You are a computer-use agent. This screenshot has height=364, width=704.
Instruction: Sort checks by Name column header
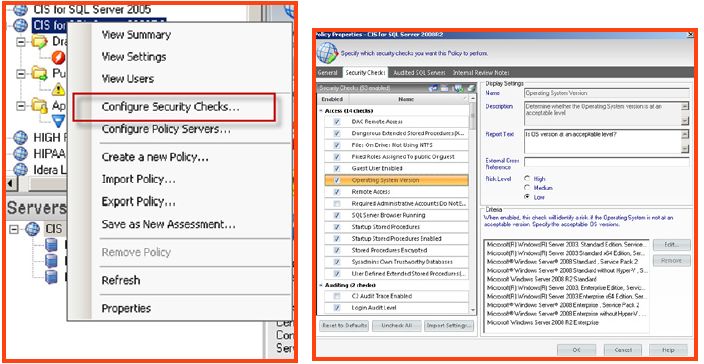pos(406,99)
